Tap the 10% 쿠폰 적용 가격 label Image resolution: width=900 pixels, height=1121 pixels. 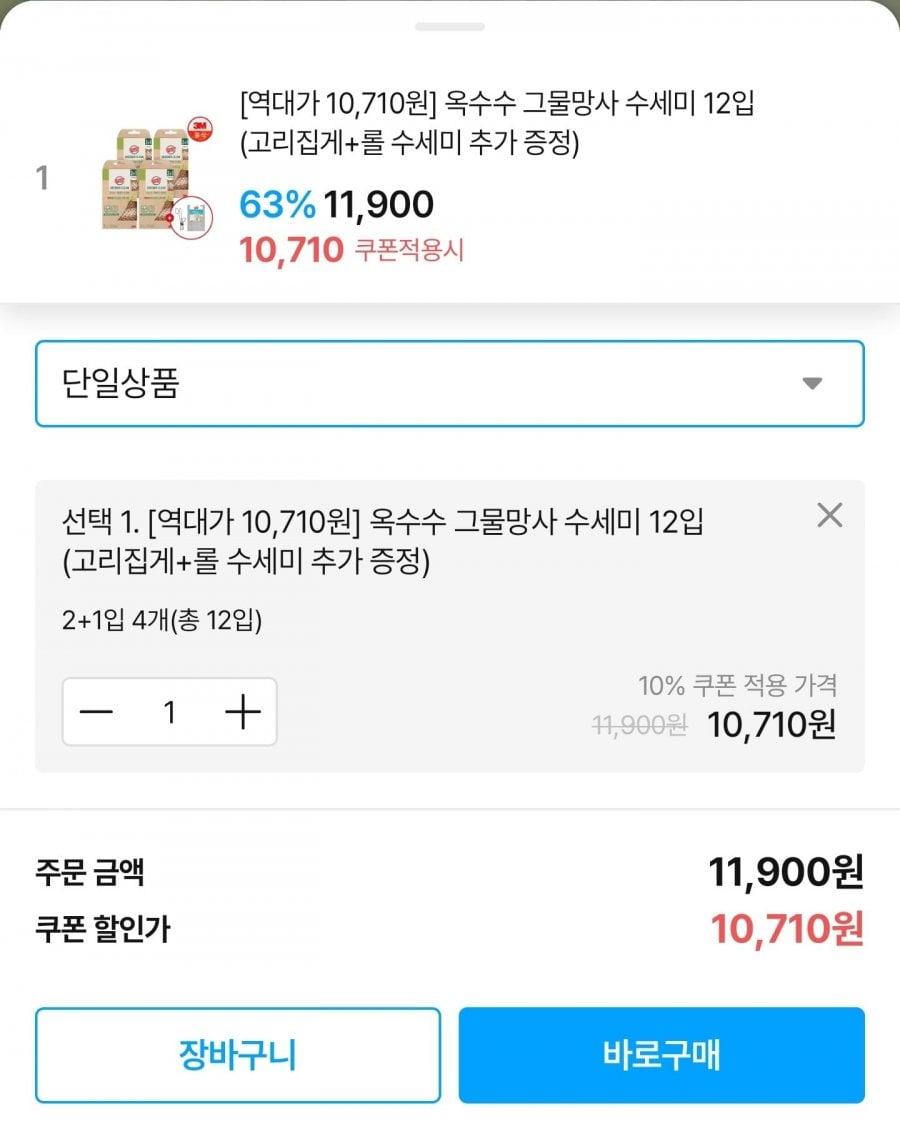tap(738, 685)
